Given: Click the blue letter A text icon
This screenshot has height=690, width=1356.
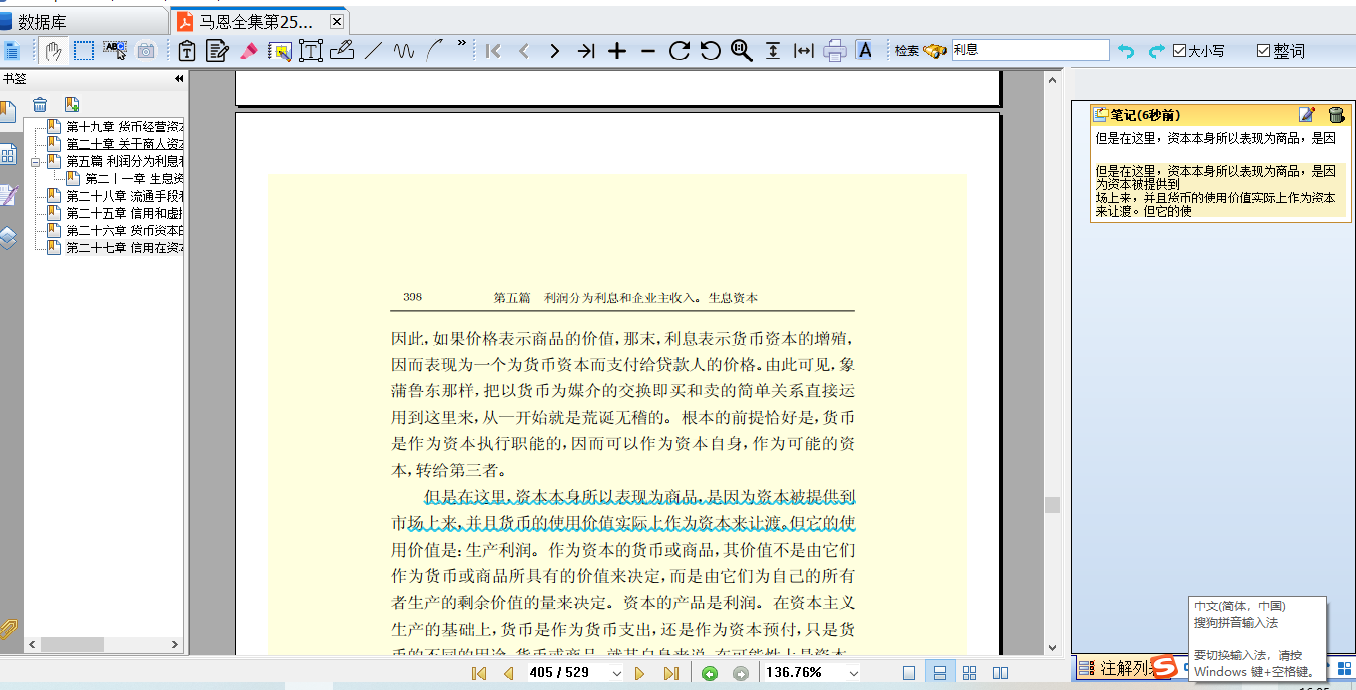Looking at the screenshot, I should point(865,50).
